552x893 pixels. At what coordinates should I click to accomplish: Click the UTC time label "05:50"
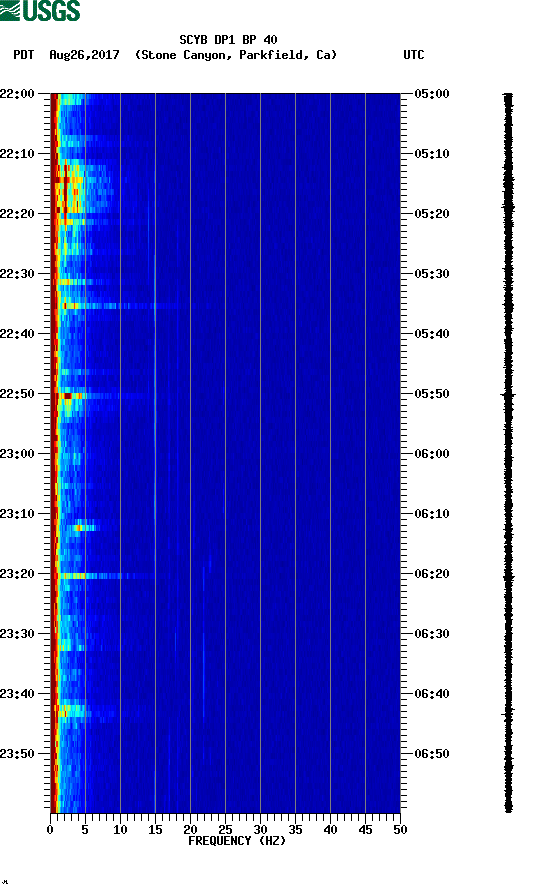[x=432, y=394]
